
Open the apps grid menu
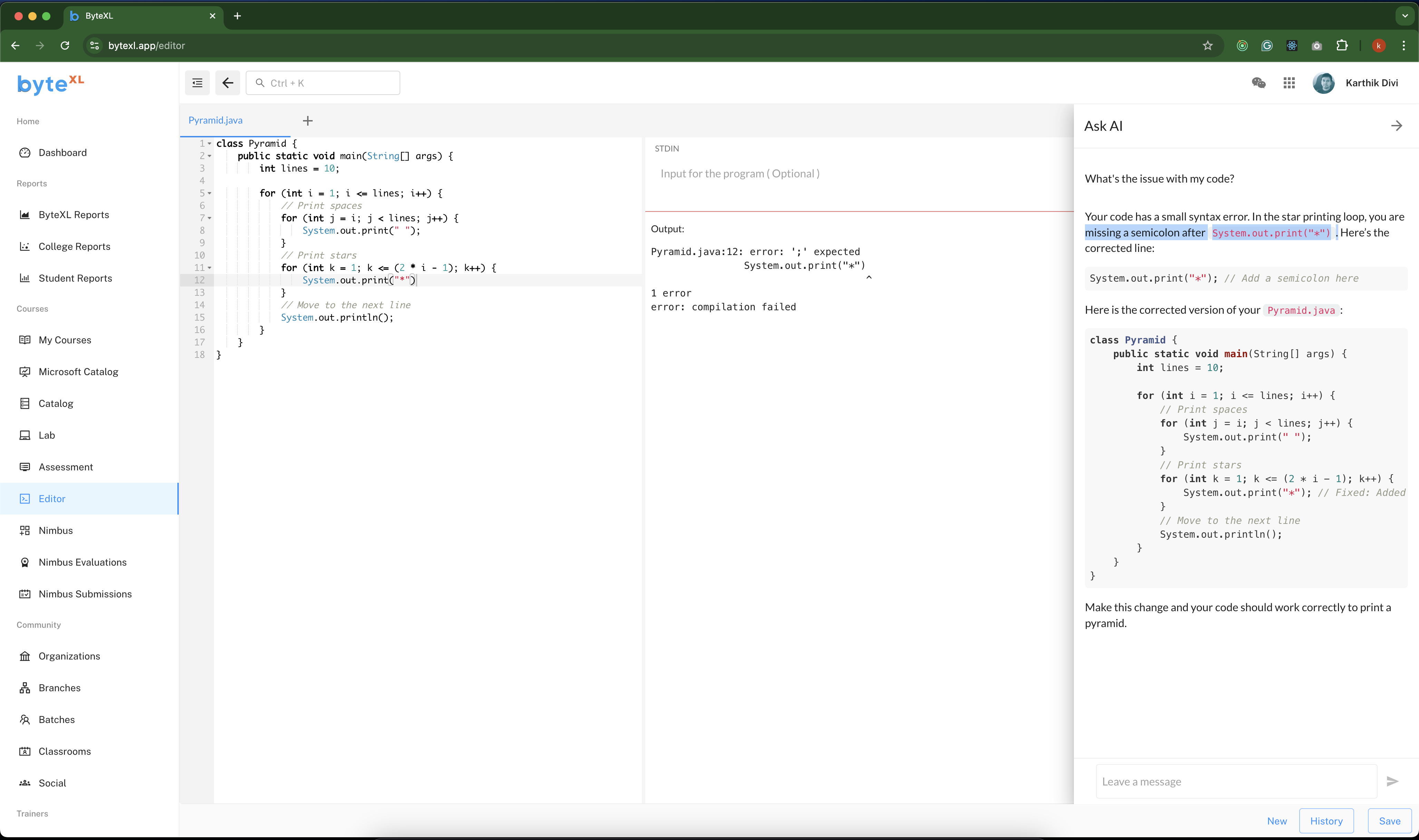(x=1289, y=82)
